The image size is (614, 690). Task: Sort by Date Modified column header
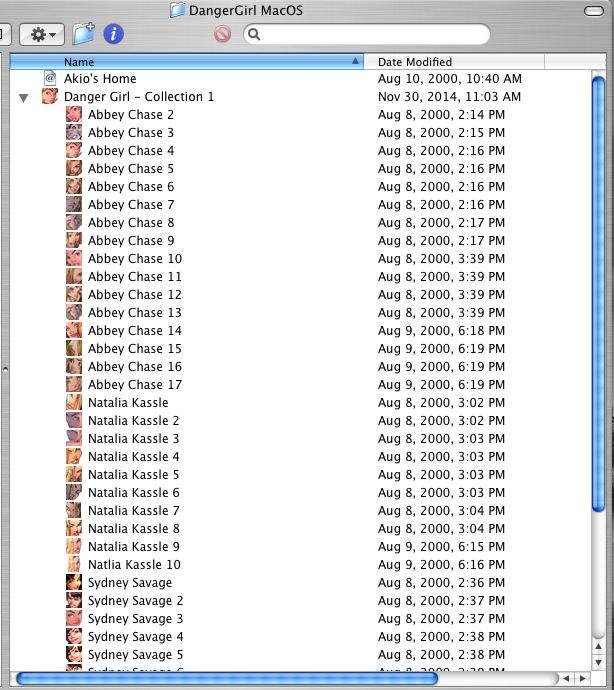[x=454, y=62]
